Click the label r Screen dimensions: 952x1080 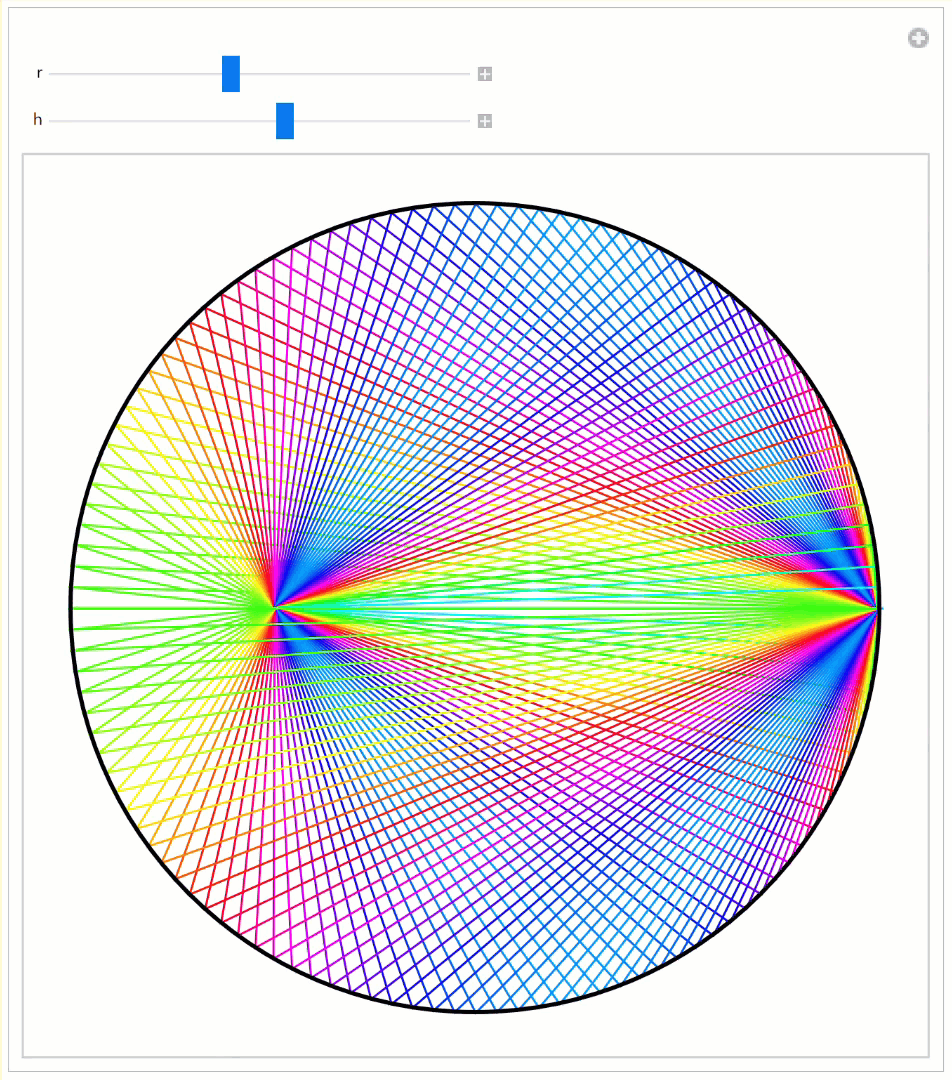pyautogui.click(x=39, y=73)
